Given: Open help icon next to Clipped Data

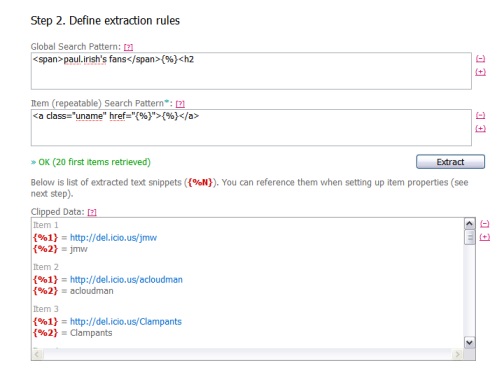Looking at the screenshot, I should pos(92,212).
